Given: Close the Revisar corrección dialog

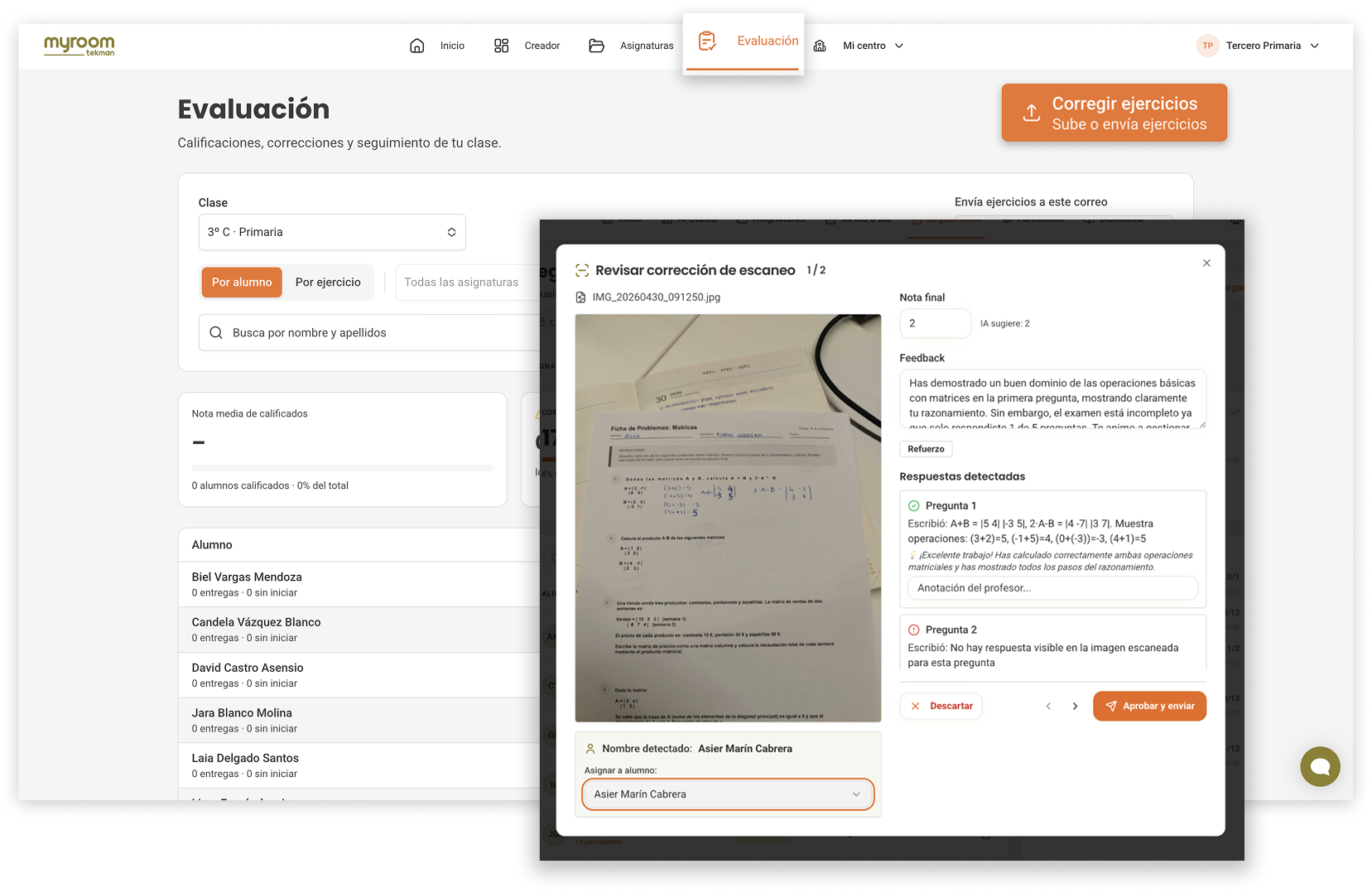Looking at the screenshot, I should pos(1206,263).
